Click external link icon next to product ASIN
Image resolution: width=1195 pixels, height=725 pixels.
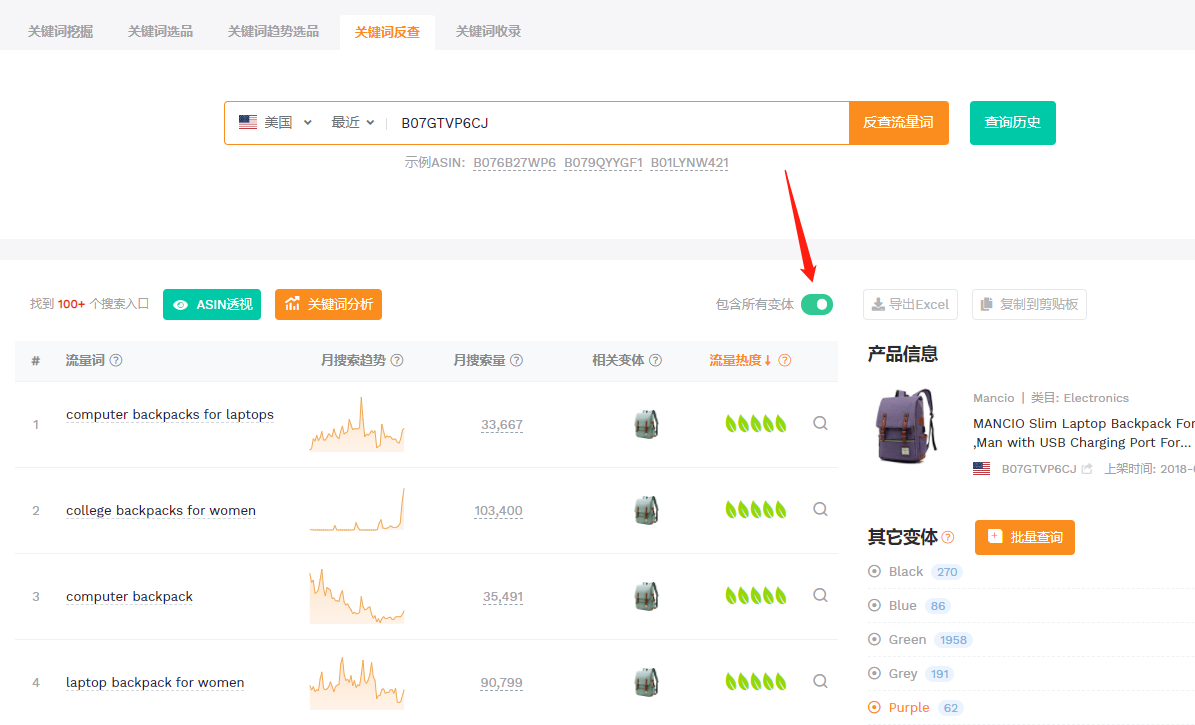(x=1087, y=468)
